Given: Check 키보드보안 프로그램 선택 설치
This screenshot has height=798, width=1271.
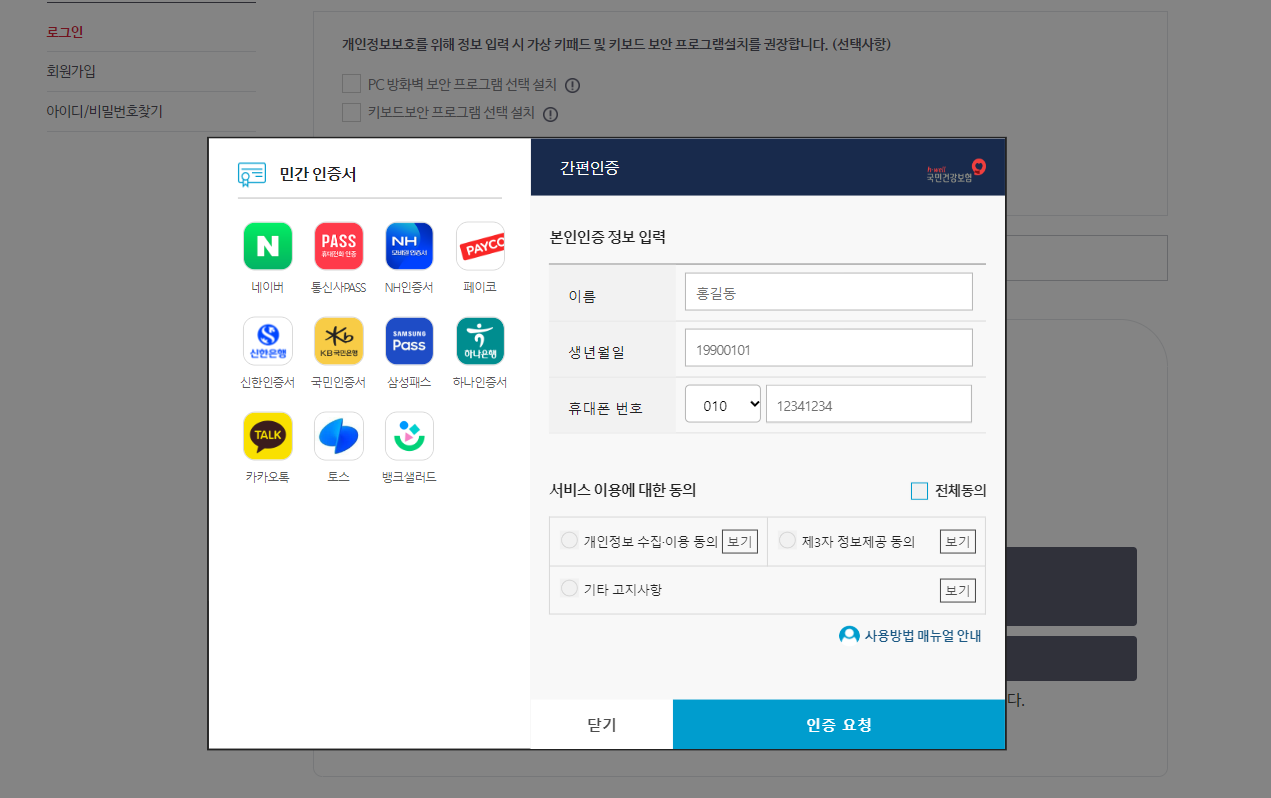Looking at the screenshot, I should 351,112.
